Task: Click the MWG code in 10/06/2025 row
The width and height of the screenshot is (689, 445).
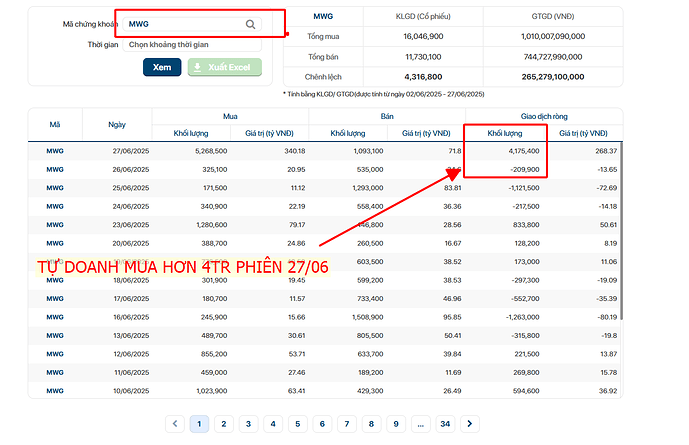Action: [55, 391]
